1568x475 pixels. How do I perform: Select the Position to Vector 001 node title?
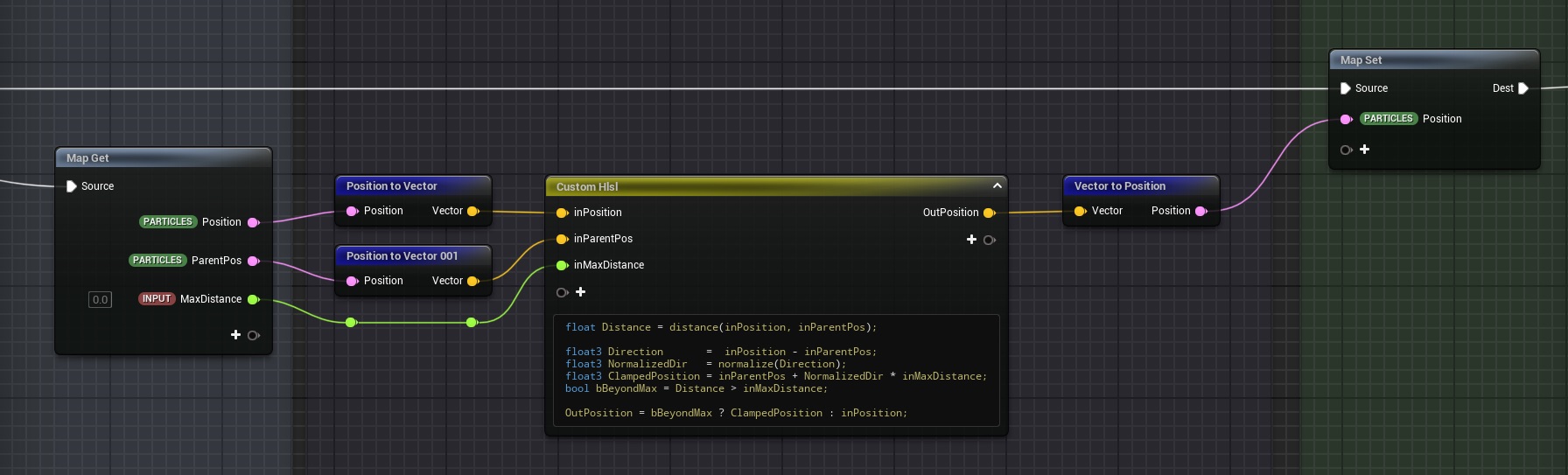point(402,256)
